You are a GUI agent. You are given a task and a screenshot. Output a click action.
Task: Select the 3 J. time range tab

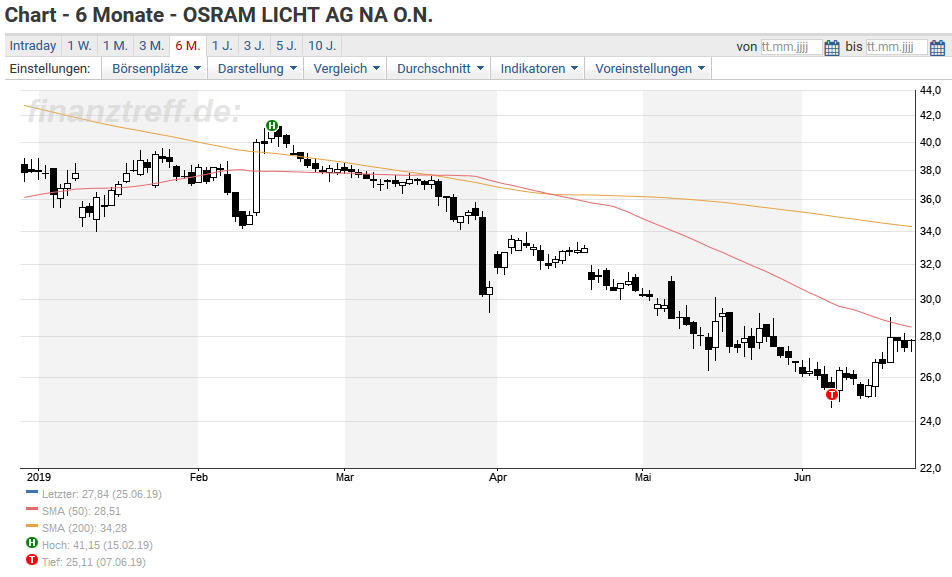[x=254, y=46]
